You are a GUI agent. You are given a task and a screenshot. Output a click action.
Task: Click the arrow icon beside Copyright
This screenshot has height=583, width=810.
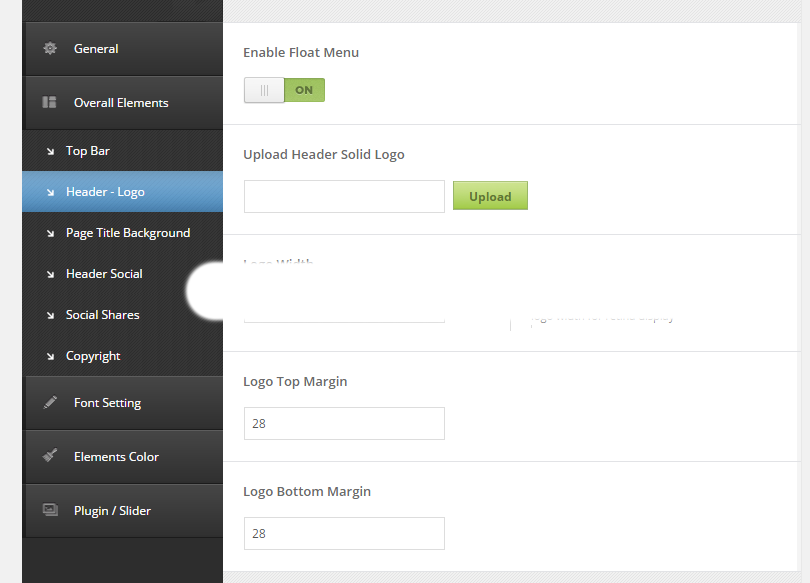[50, 357]
